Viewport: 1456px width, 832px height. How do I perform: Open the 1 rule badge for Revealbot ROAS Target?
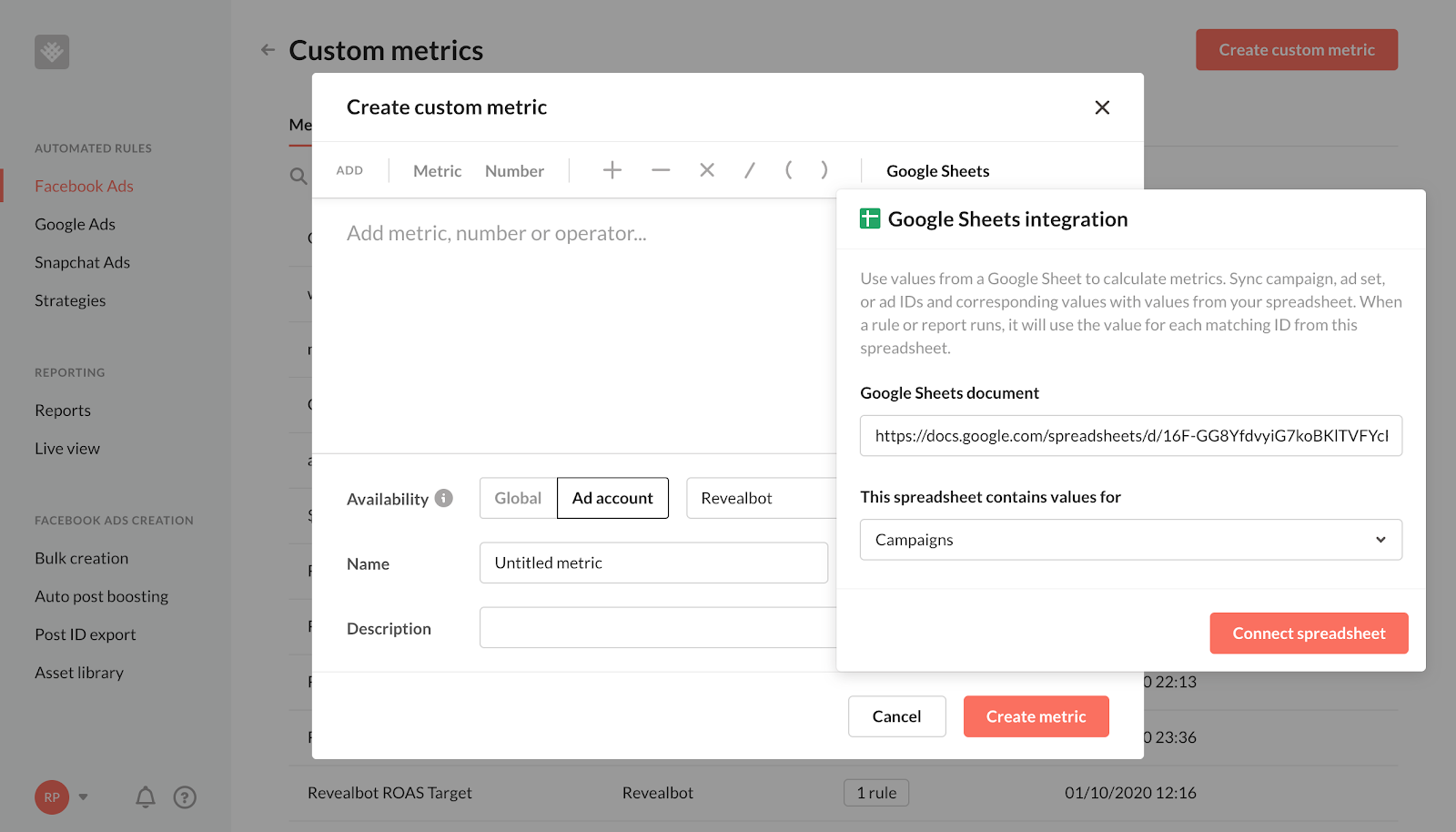[x=876, y=793]
